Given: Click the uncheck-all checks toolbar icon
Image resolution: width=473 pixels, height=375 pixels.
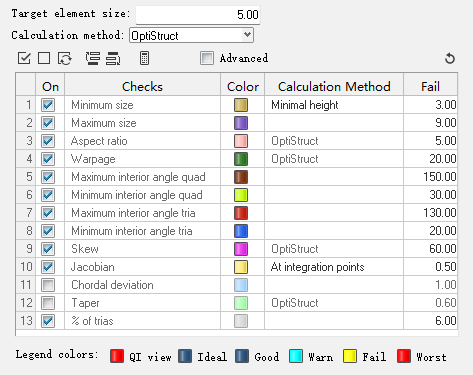Looking at the screenshot, I should tap(44, 58).
